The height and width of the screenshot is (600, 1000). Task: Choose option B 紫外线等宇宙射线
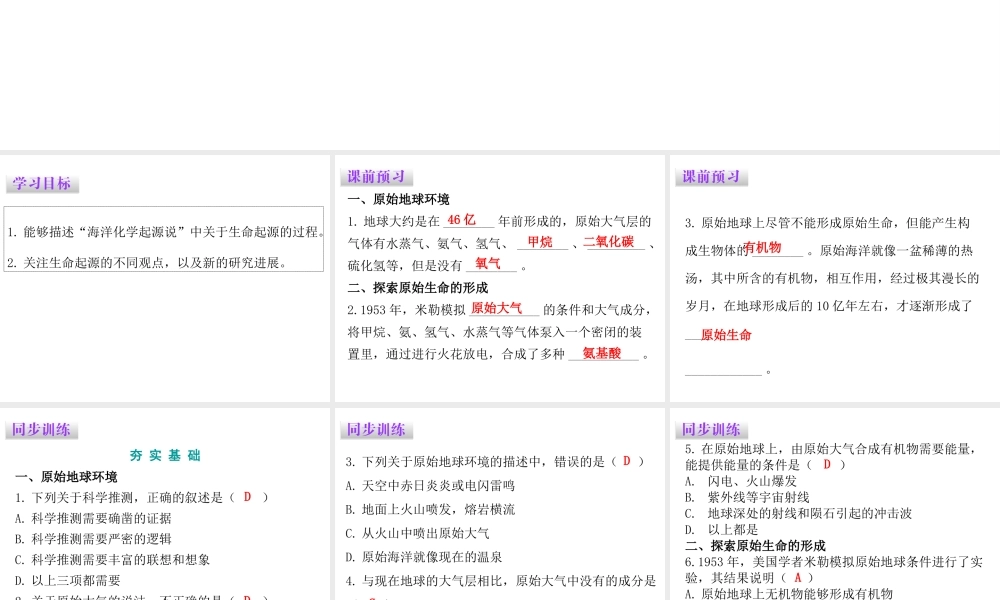(x=747, y=497)
